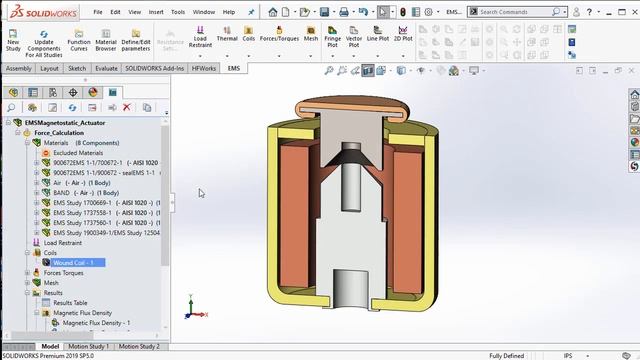
Task: Click in the Search Commands field
Action: coord(514,12)
